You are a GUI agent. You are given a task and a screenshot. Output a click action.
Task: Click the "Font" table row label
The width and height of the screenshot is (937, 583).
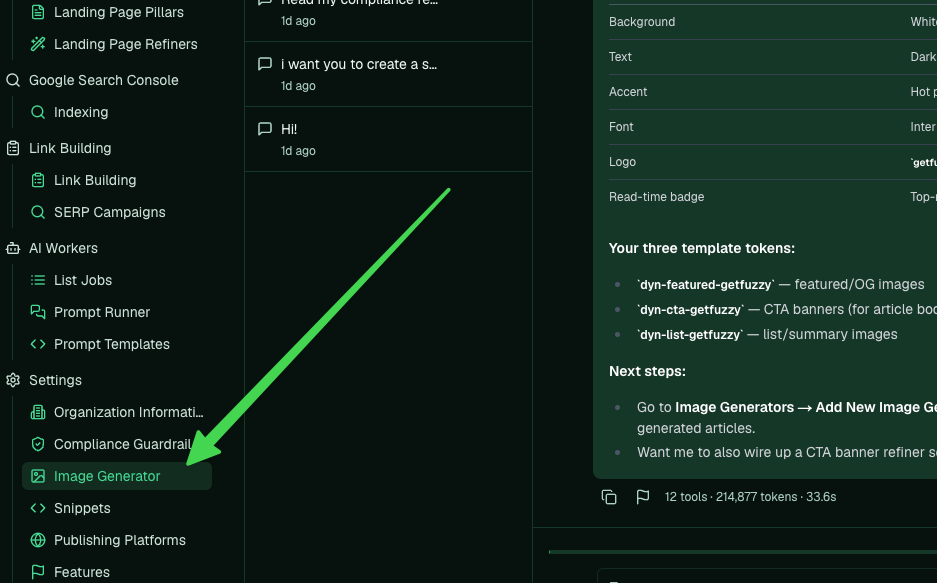(621, 127)
